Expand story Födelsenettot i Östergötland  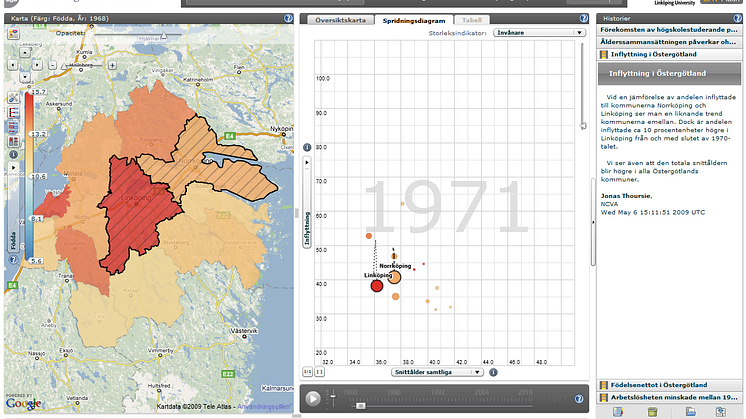668,385
